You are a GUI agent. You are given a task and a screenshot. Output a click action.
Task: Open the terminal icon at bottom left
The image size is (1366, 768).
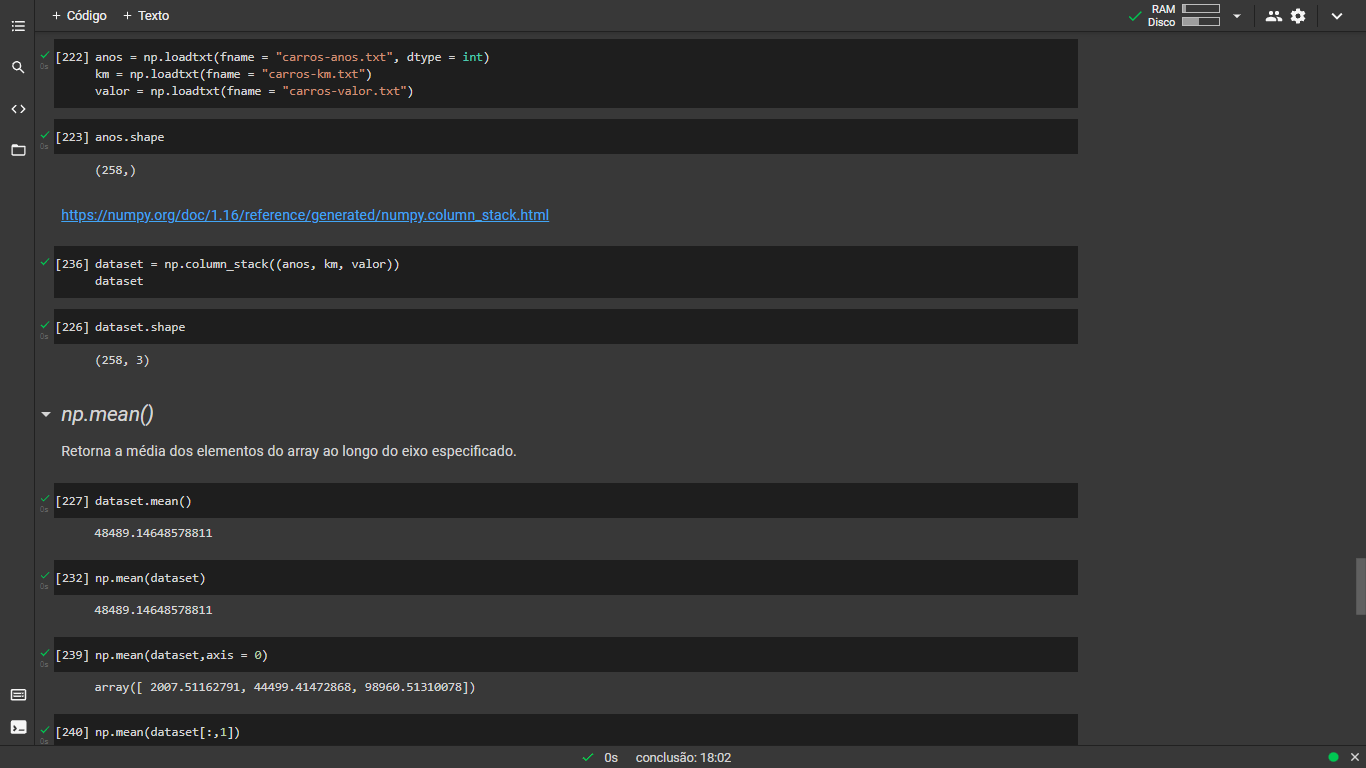pos(18,727)
